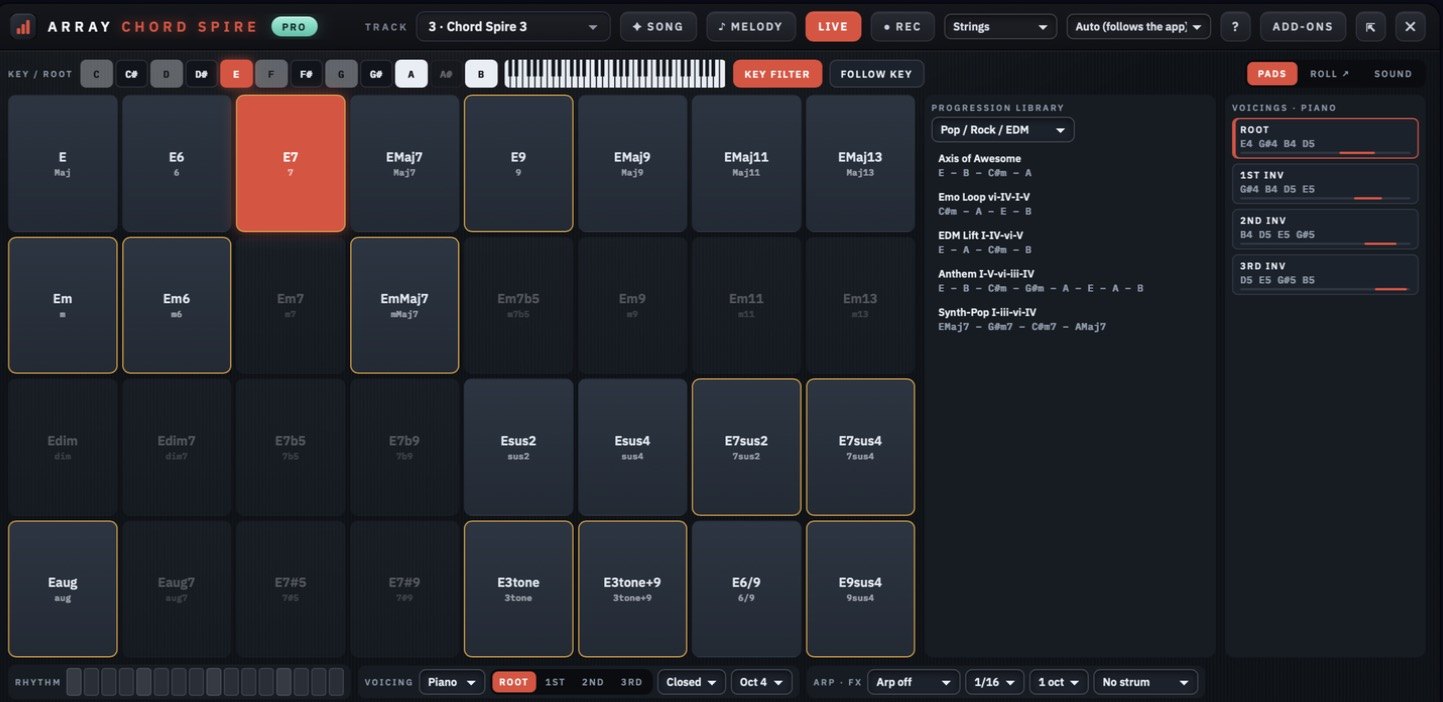Select root key G#

point(376,74)
